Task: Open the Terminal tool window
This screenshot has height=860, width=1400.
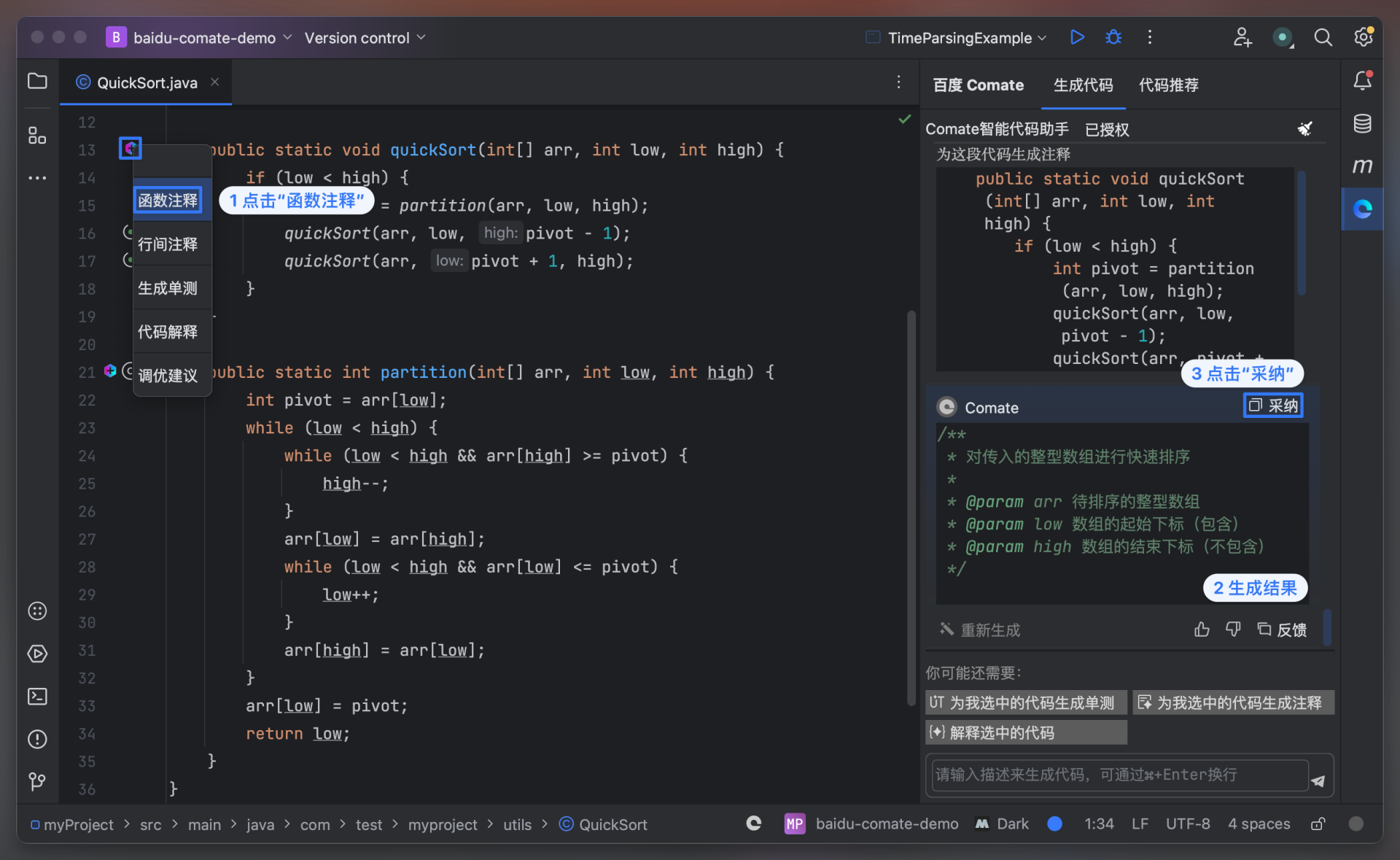Action: [37, 697]
